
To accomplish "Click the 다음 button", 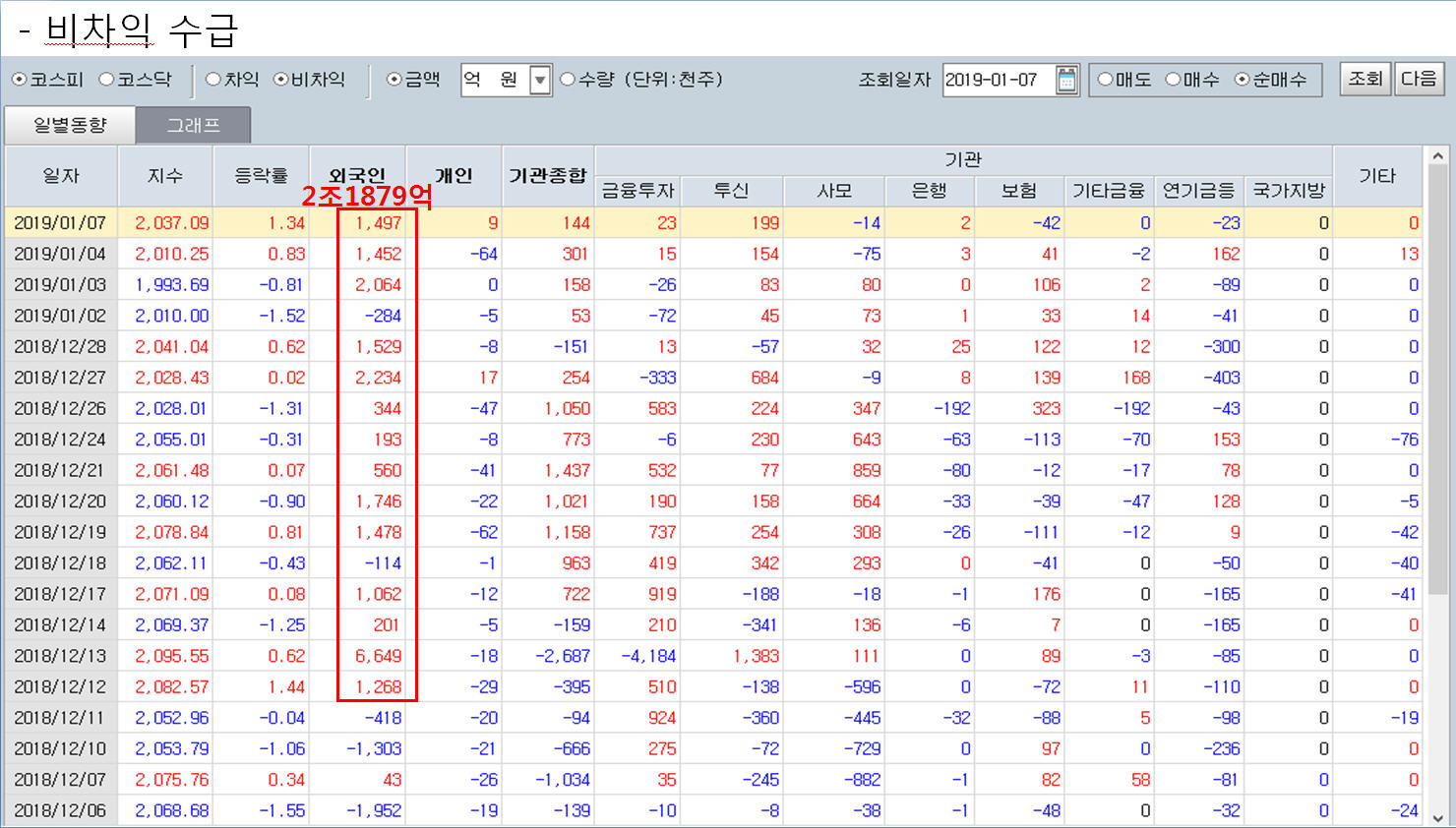I will coord(1418,80).
